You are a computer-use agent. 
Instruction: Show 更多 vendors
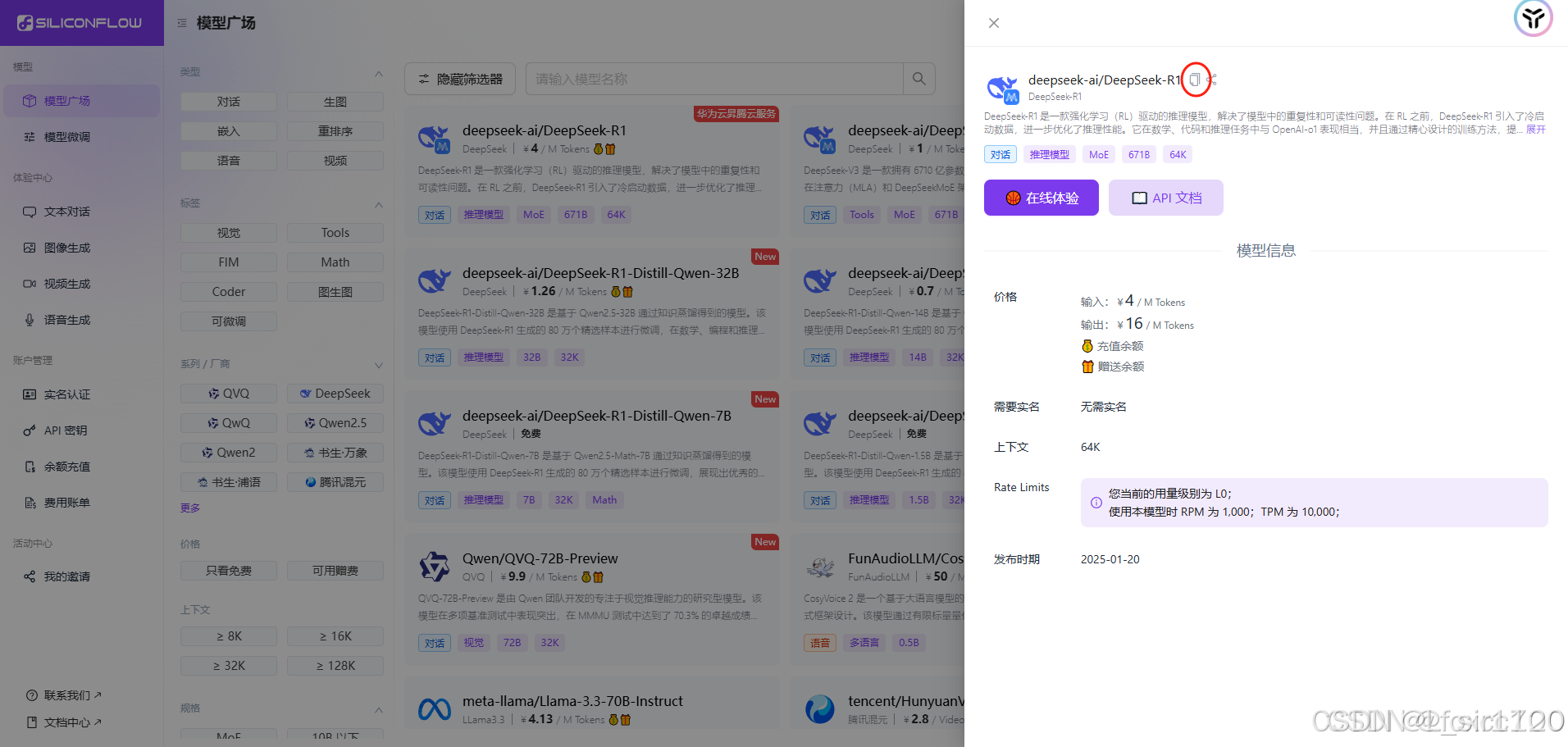(190, 508)
